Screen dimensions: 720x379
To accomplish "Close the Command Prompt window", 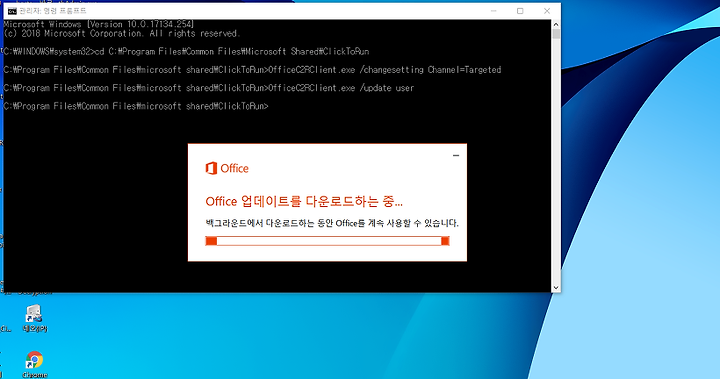I will click(x=546, y=11).
